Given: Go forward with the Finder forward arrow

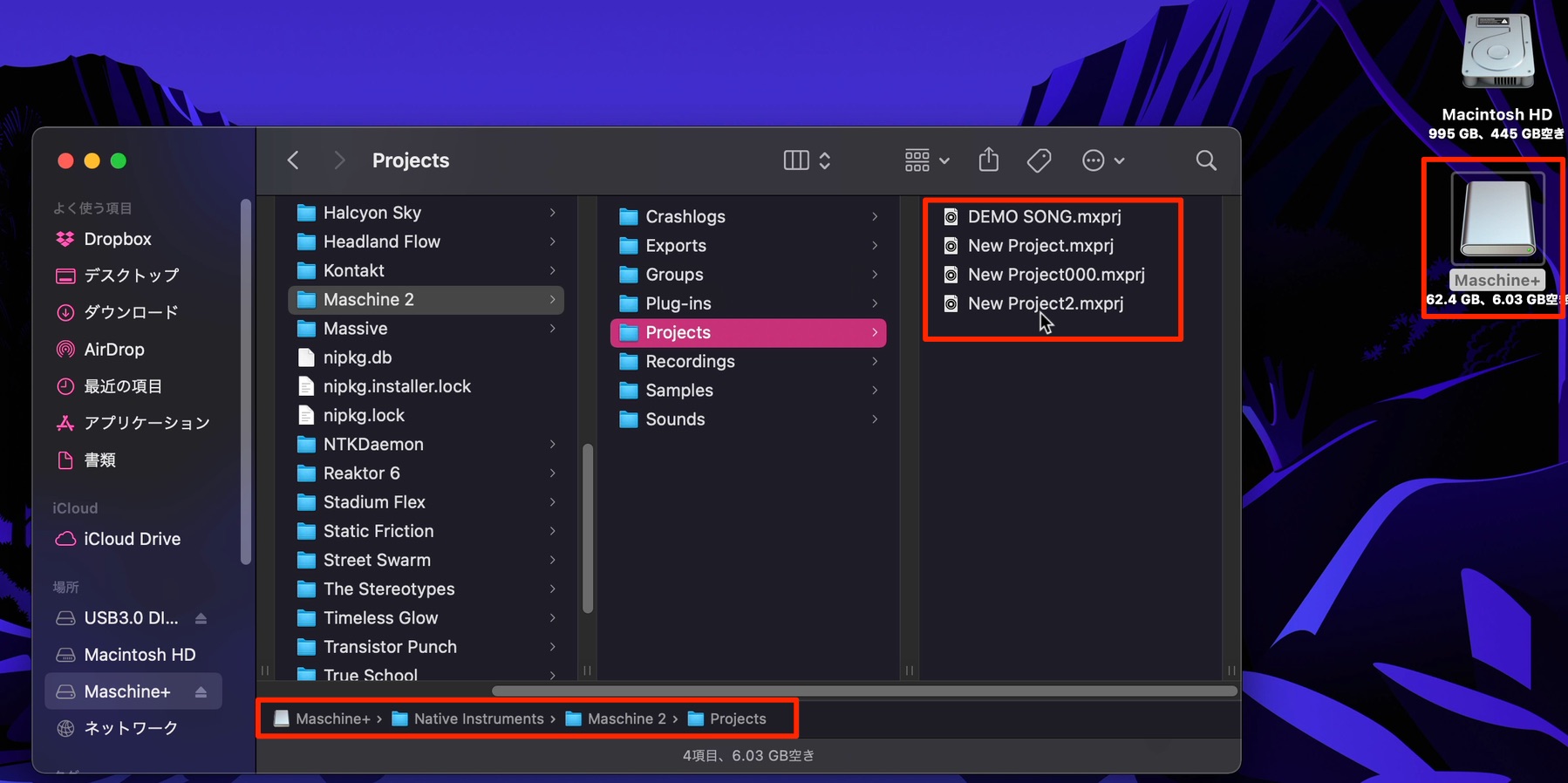Looking at the screenshot, I should coord(339,160).
